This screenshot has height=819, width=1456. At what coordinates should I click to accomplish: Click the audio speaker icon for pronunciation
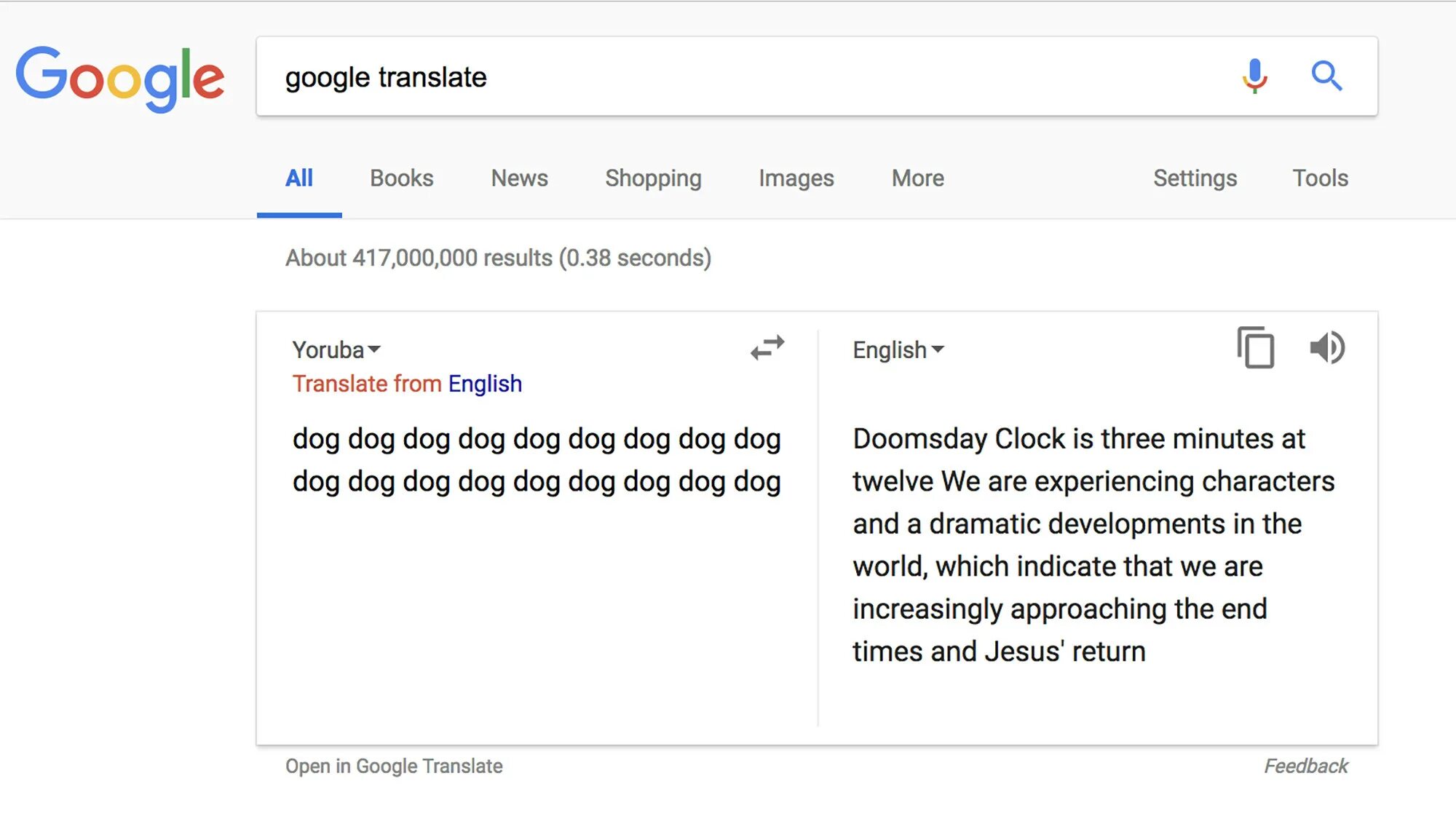coord(1326,350)
